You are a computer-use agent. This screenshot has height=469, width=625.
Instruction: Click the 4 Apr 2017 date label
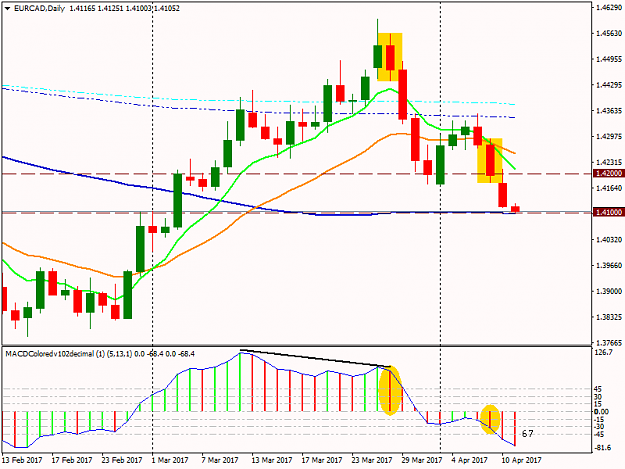coord(470,460)
